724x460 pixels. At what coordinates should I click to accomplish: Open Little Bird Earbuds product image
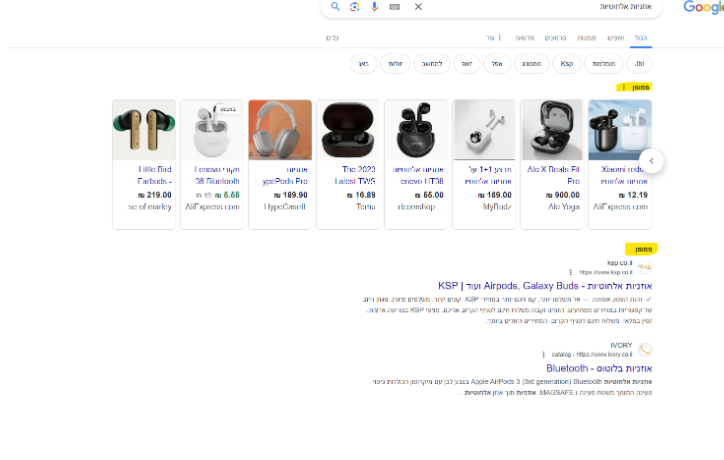(x=144, y=130)
